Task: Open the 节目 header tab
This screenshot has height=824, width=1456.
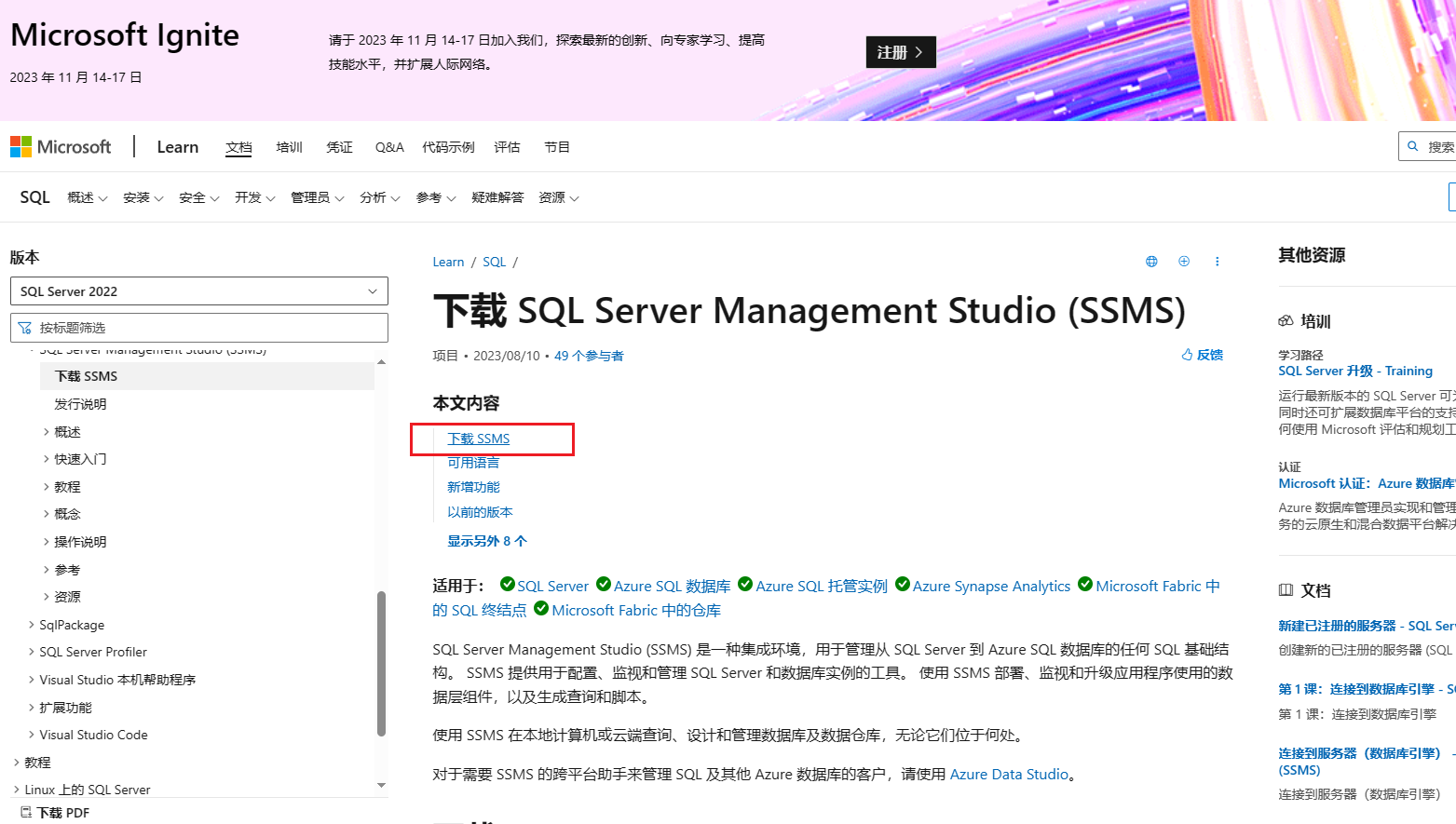Action: pyautogui.click(x=557, y=147)
